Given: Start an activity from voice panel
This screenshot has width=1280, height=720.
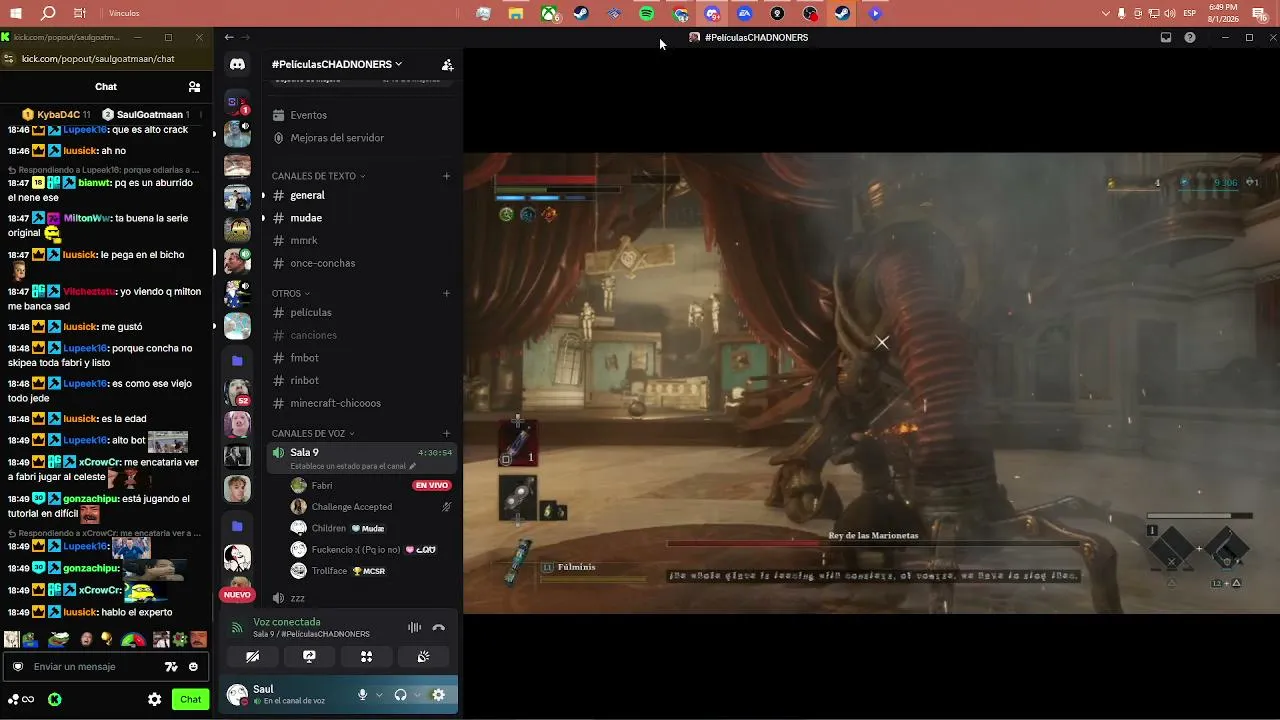Looking at the screenshot, I should [x=366, y=657].
